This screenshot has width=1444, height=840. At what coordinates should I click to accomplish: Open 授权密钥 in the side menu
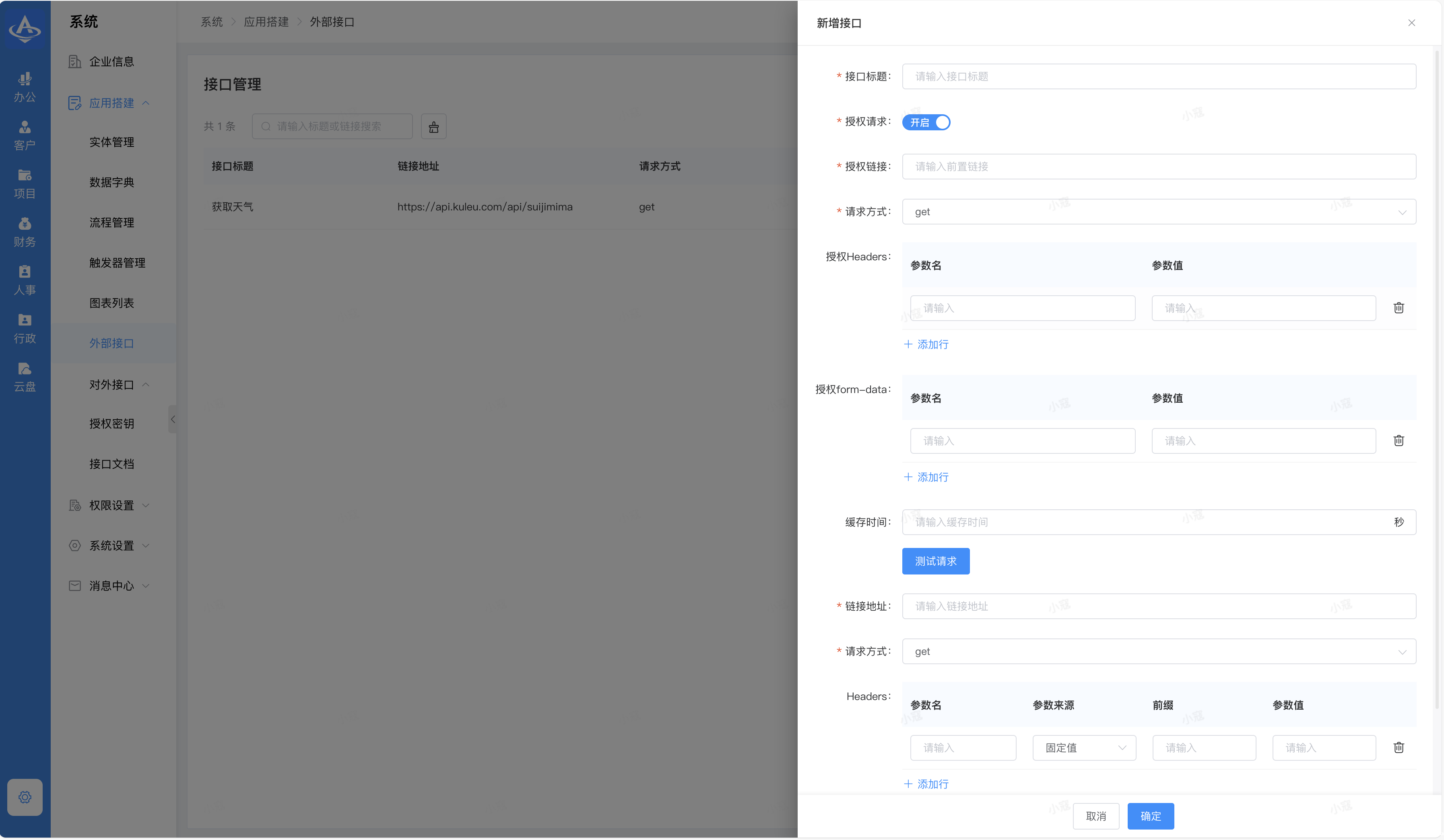tap(112, 424)
